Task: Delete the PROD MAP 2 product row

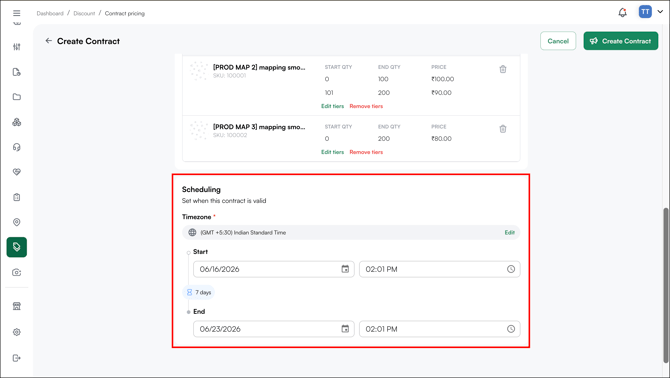Action: click(503, 69)
